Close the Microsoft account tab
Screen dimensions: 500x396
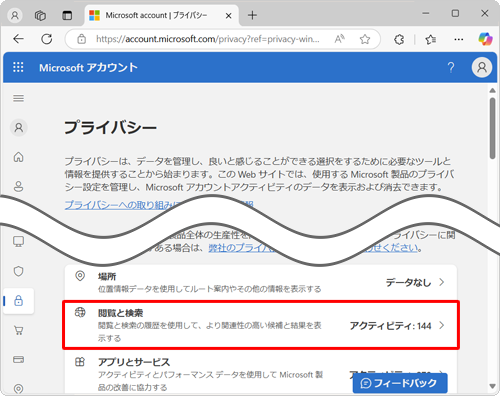pyautogui.click(x=228, y=16)
